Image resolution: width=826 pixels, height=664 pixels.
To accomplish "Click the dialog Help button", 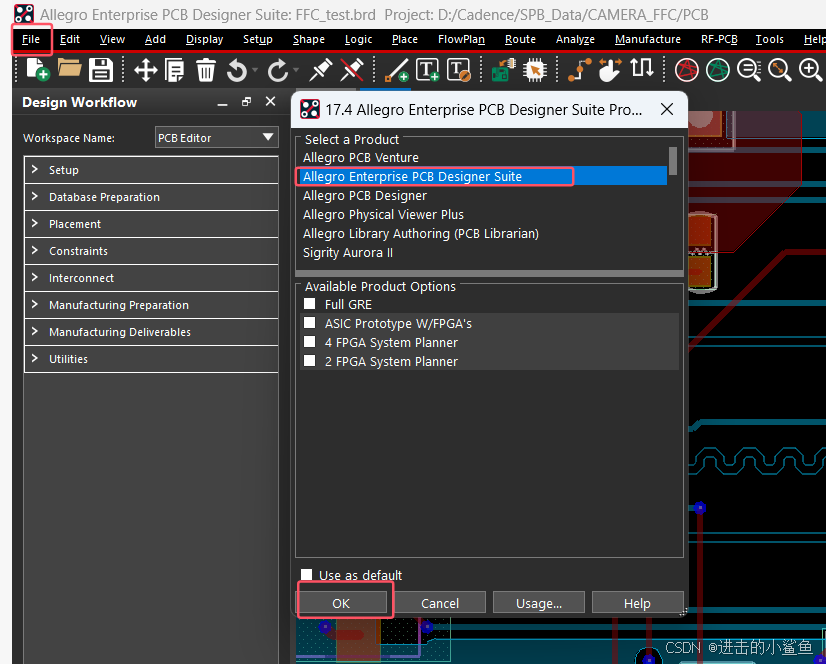I will (x=637, y=603).
